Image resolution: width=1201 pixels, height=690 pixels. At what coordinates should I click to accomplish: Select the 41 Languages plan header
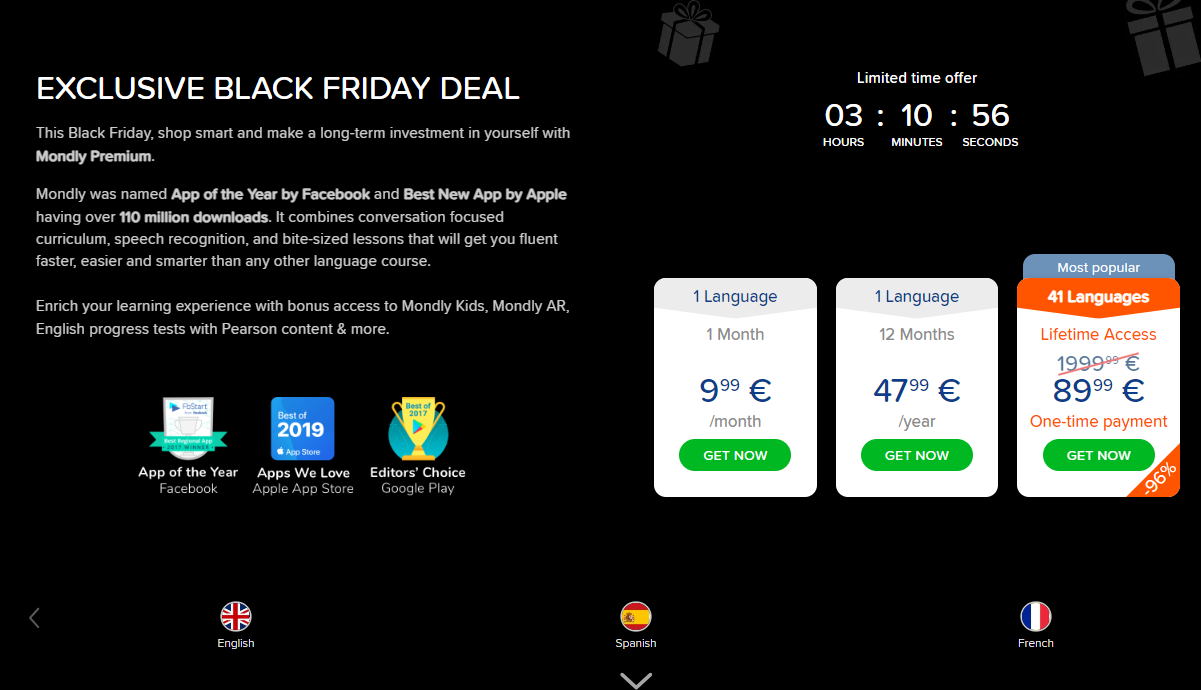1098,297
